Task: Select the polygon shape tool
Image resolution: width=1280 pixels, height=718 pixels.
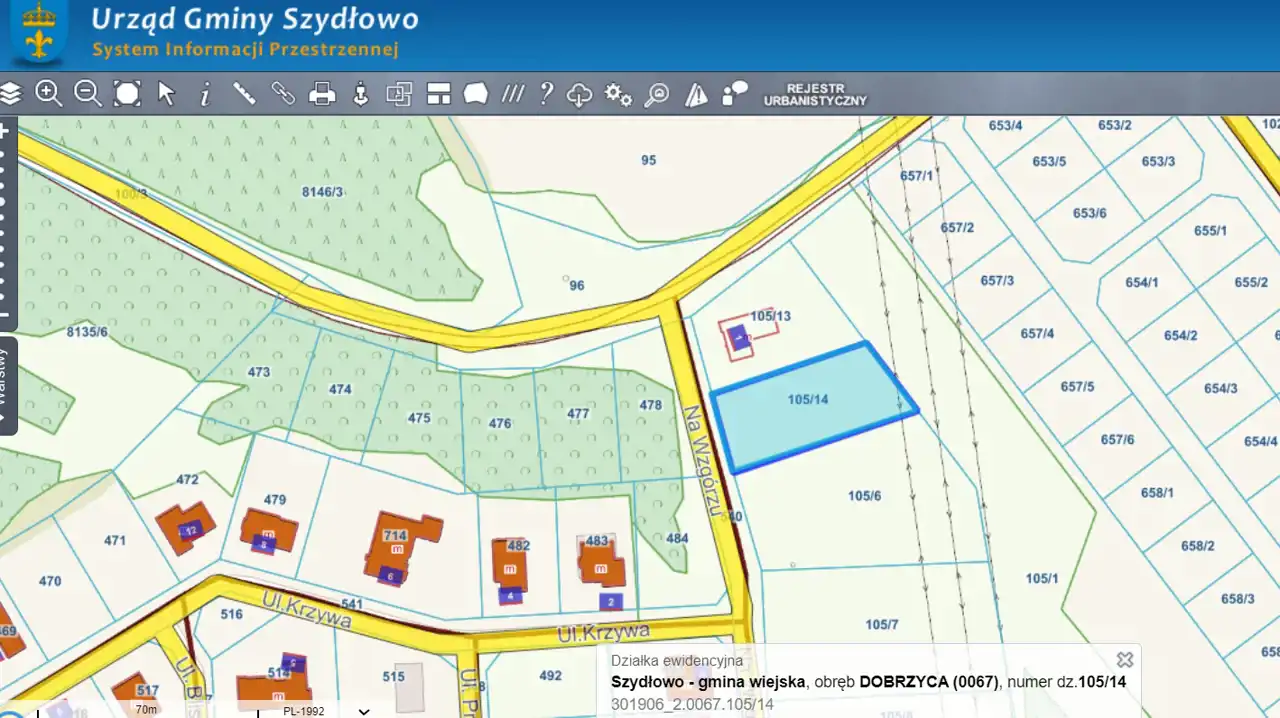Action: [x=476, y=94]
